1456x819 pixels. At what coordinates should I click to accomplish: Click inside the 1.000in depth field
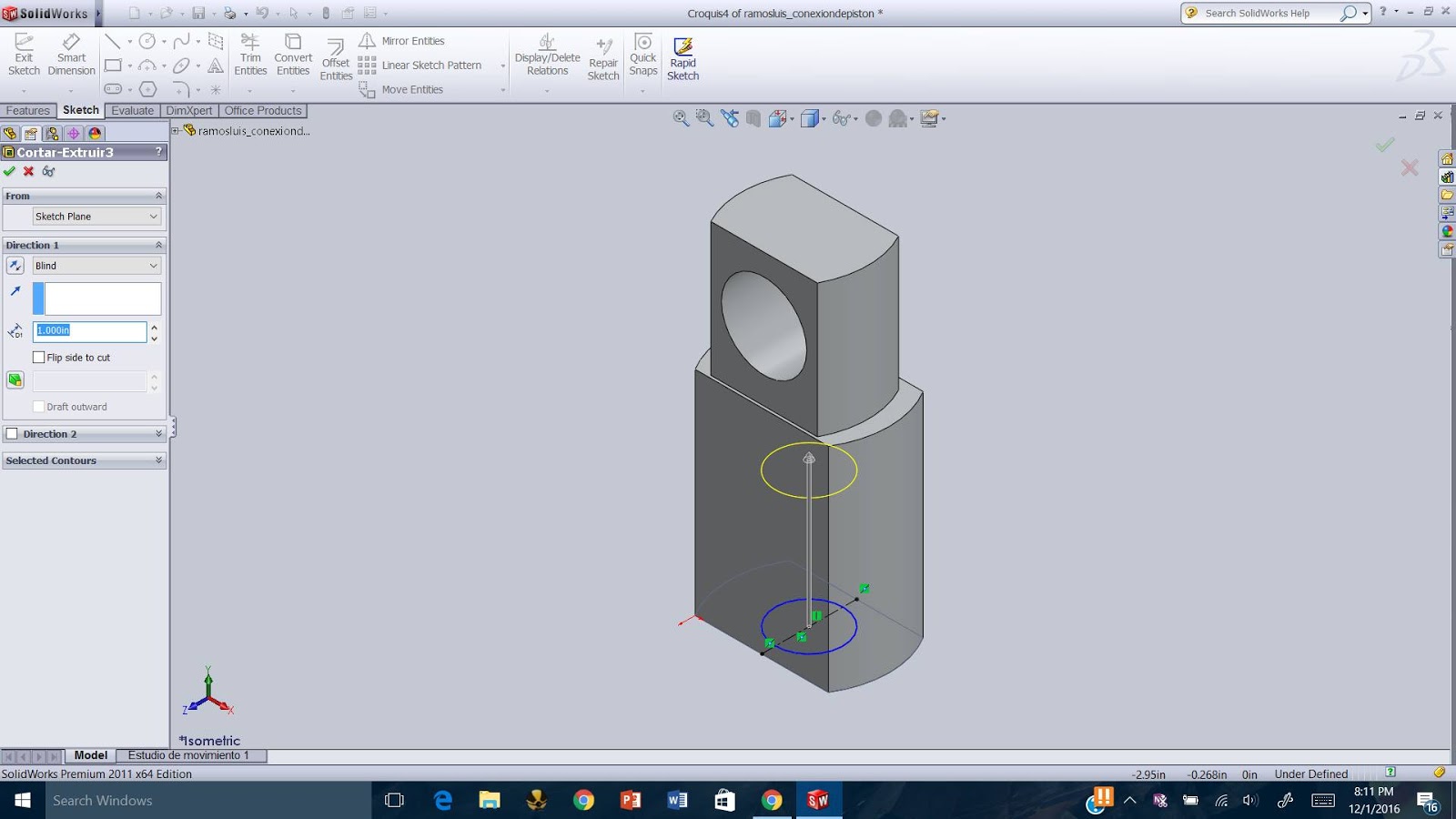pyautogui.click(x=88, y=331)
